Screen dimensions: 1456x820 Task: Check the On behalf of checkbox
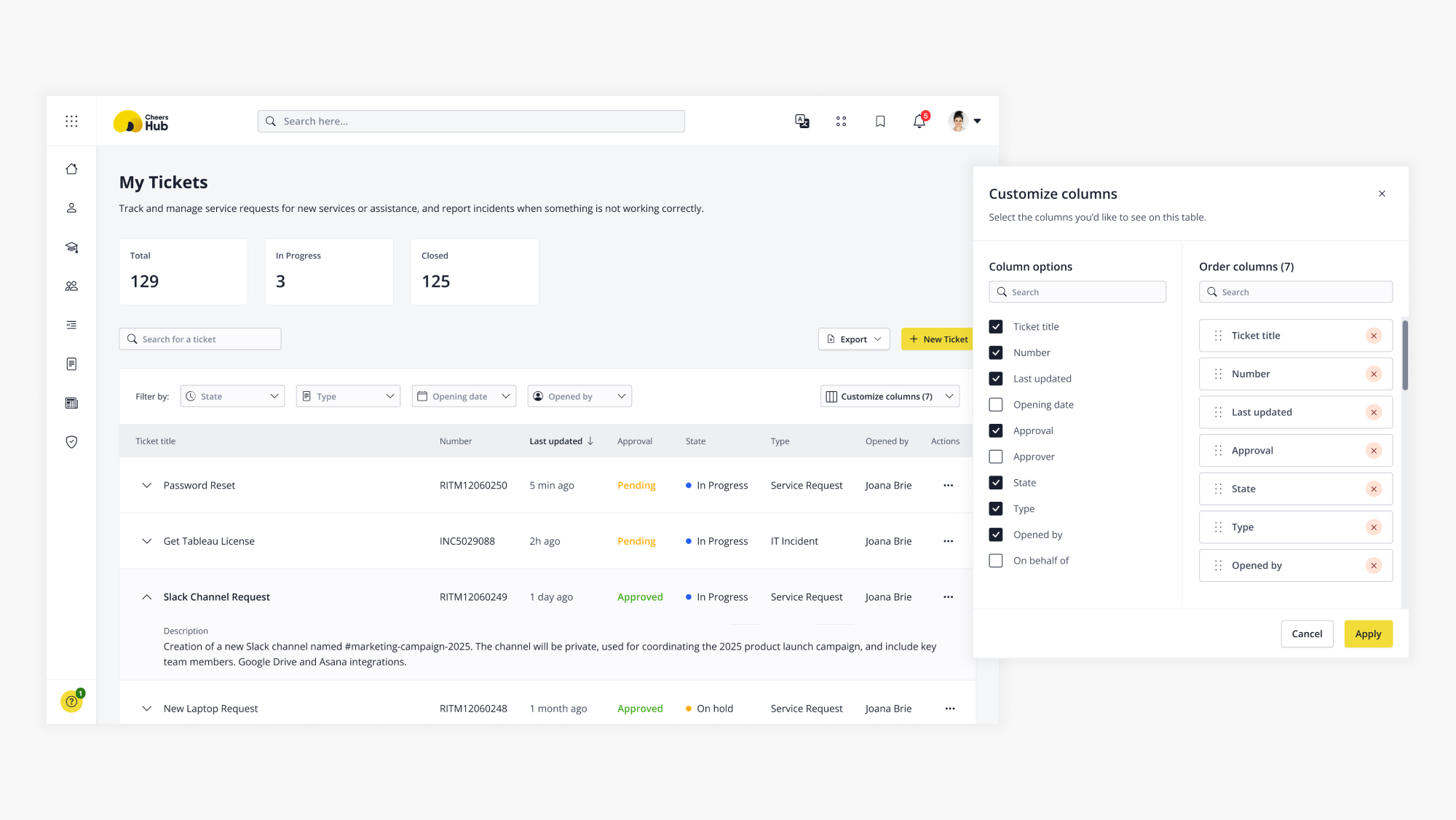point(996,561)
